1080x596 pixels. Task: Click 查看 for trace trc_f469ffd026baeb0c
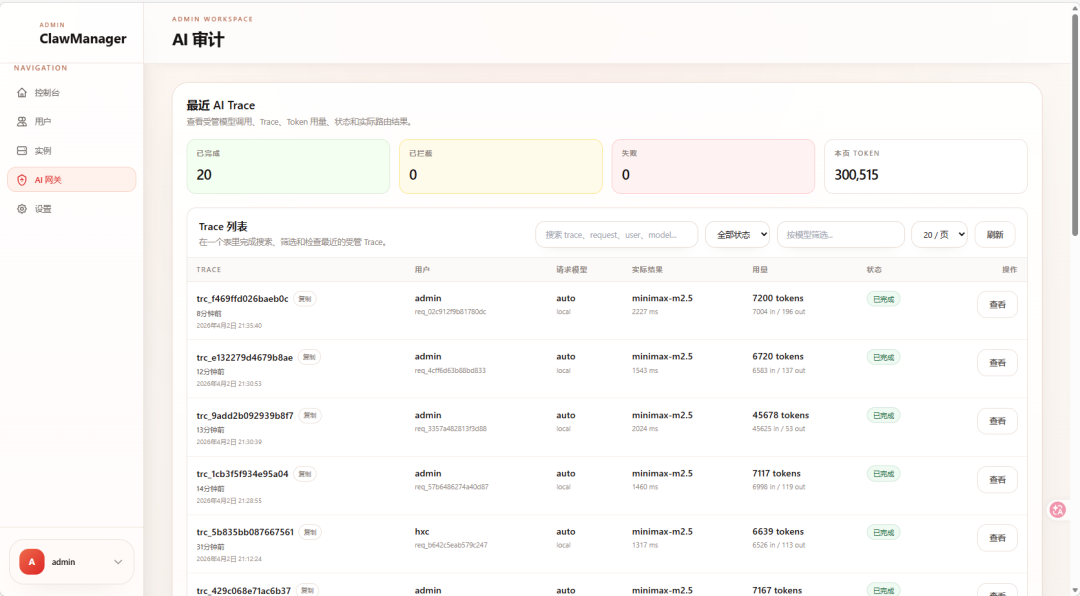[997, 304]
